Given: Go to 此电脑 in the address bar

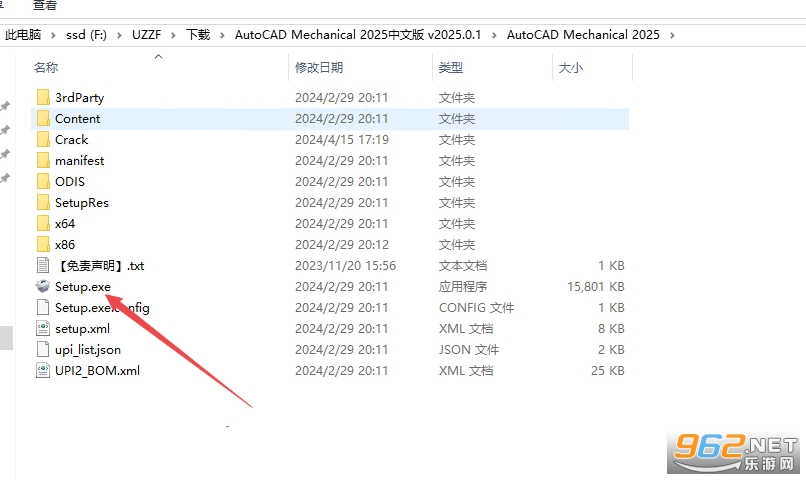Looking at the screenshot, I should coord(23,35).
